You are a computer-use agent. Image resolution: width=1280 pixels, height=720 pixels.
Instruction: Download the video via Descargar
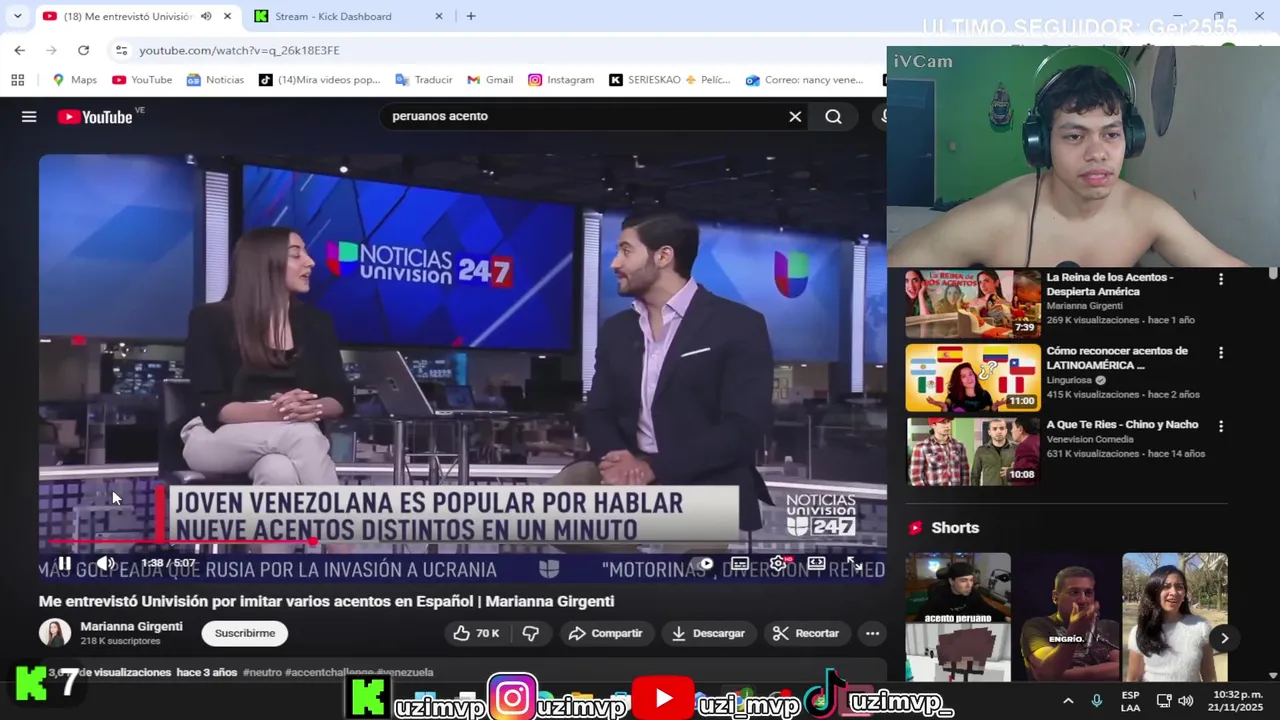pos(708,633)
